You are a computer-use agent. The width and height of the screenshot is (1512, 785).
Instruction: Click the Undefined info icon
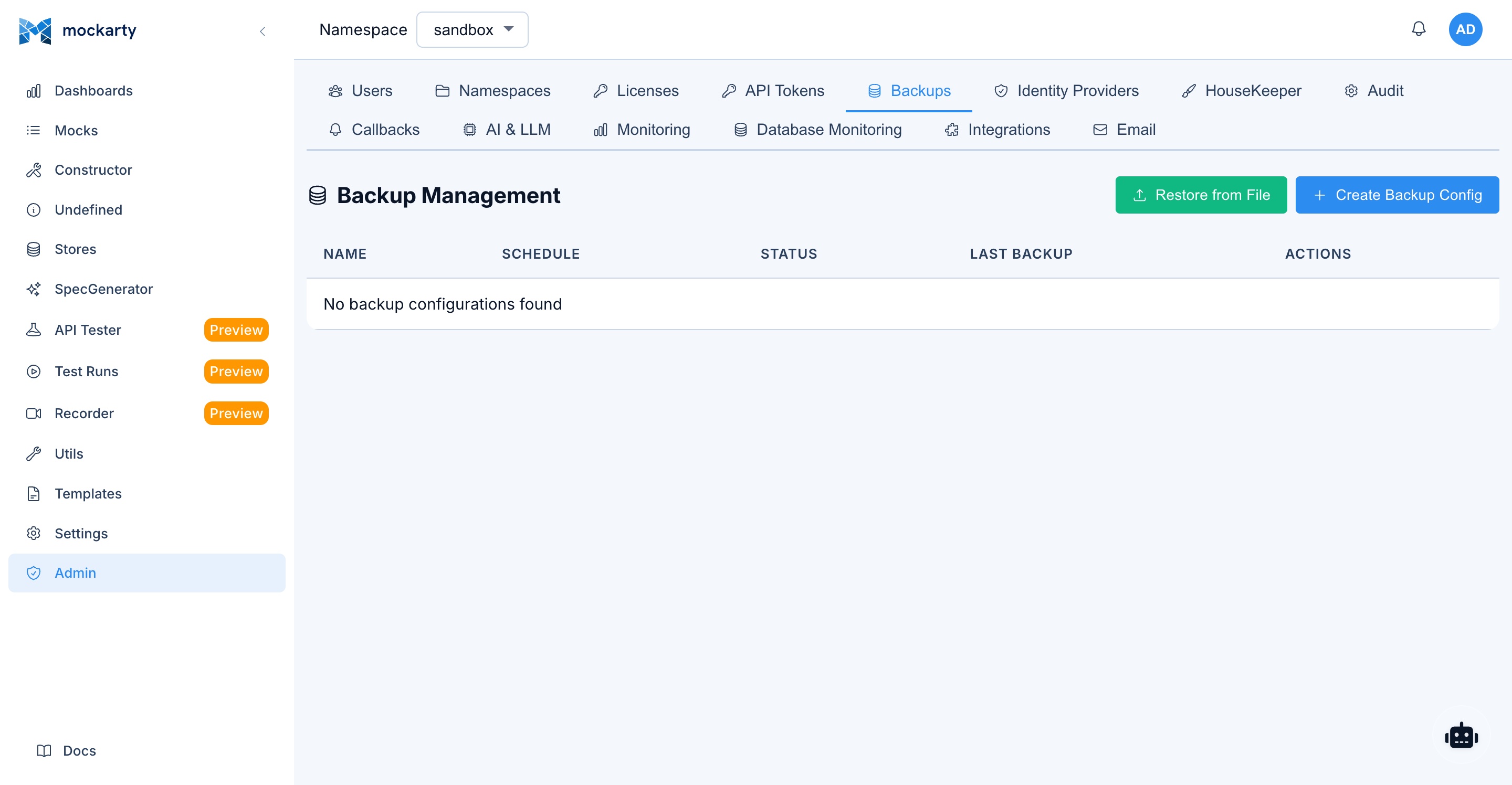[x=34, y=209]
